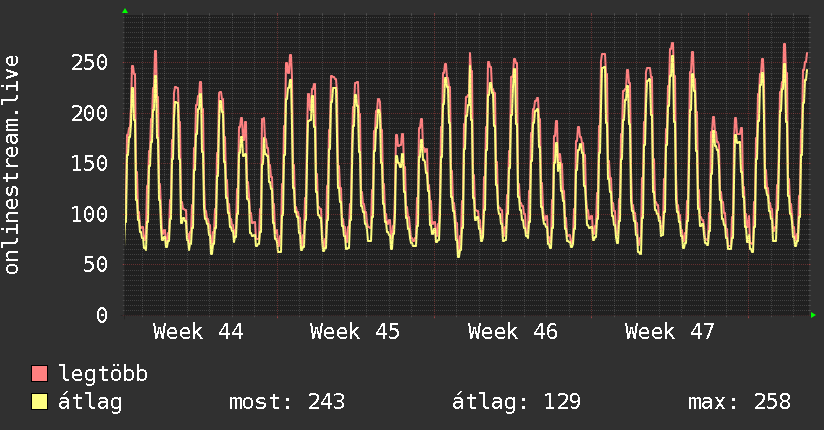Click the pink legtöbb legend swatch
824x430 pixels.
(x=39, y=373)
